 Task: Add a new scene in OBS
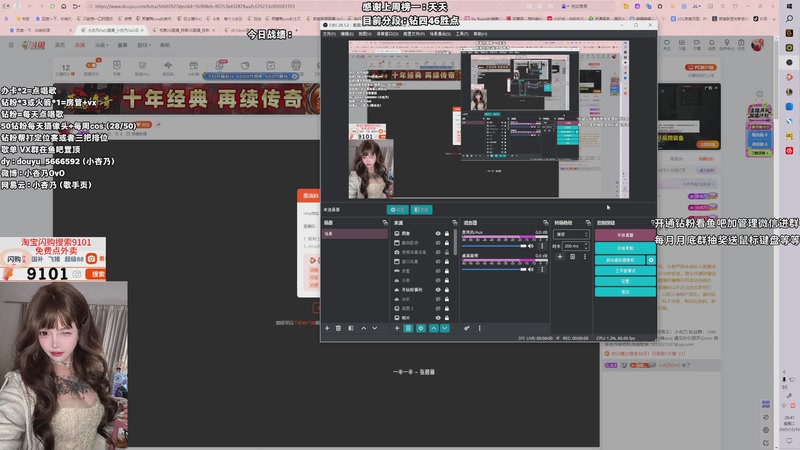pos(327,328)
